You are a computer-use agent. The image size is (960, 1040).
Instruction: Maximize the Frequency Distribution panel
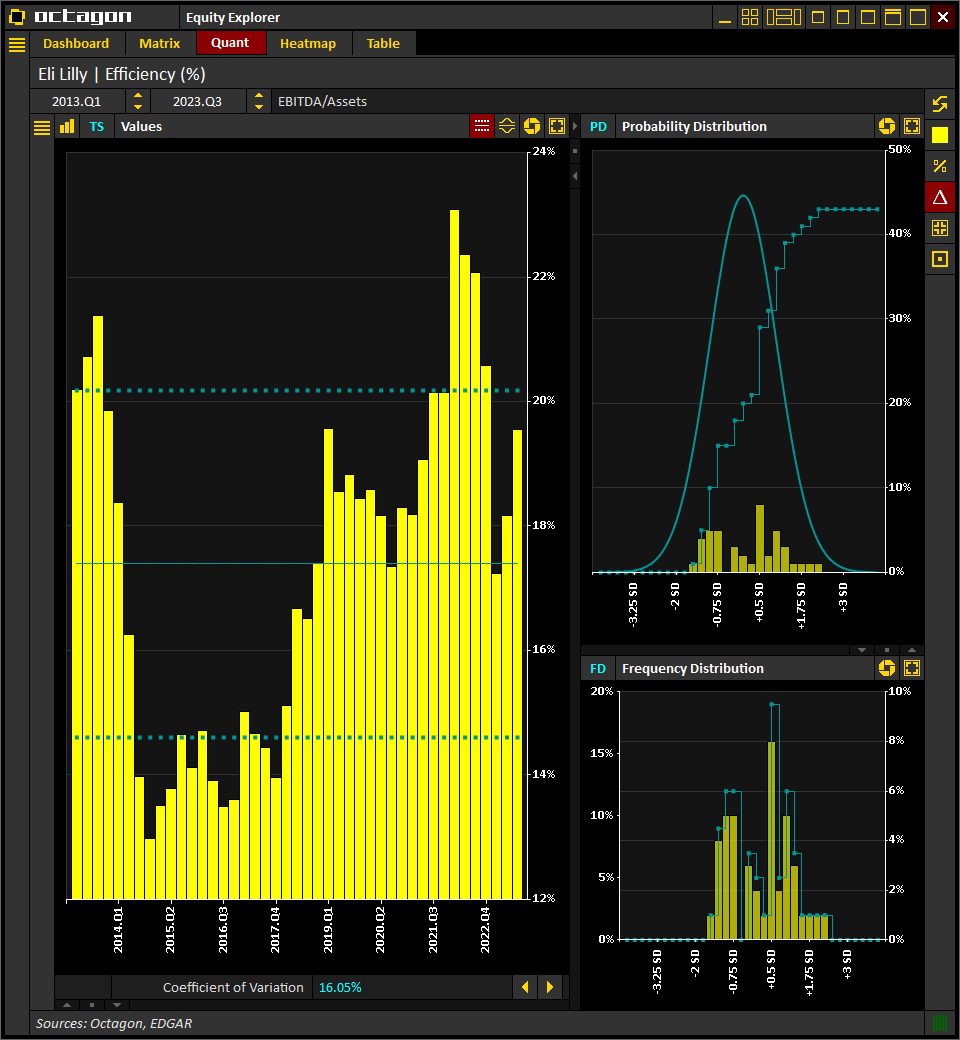[912, 668]
